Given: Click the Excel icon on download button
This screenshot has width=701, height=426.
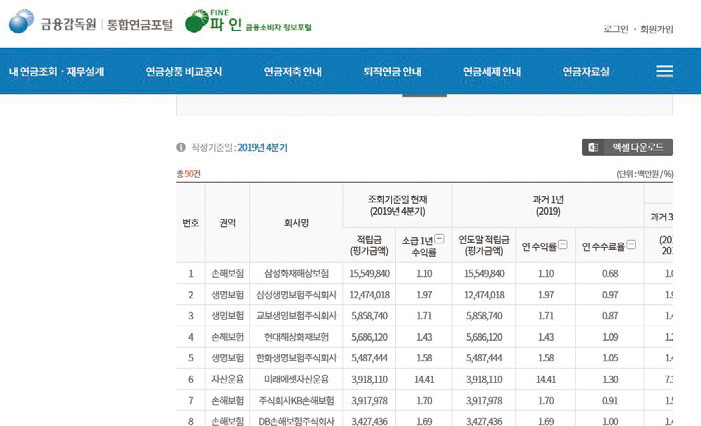Looking at the screenshot, I should pyautogui.click(x=594, y=147).
